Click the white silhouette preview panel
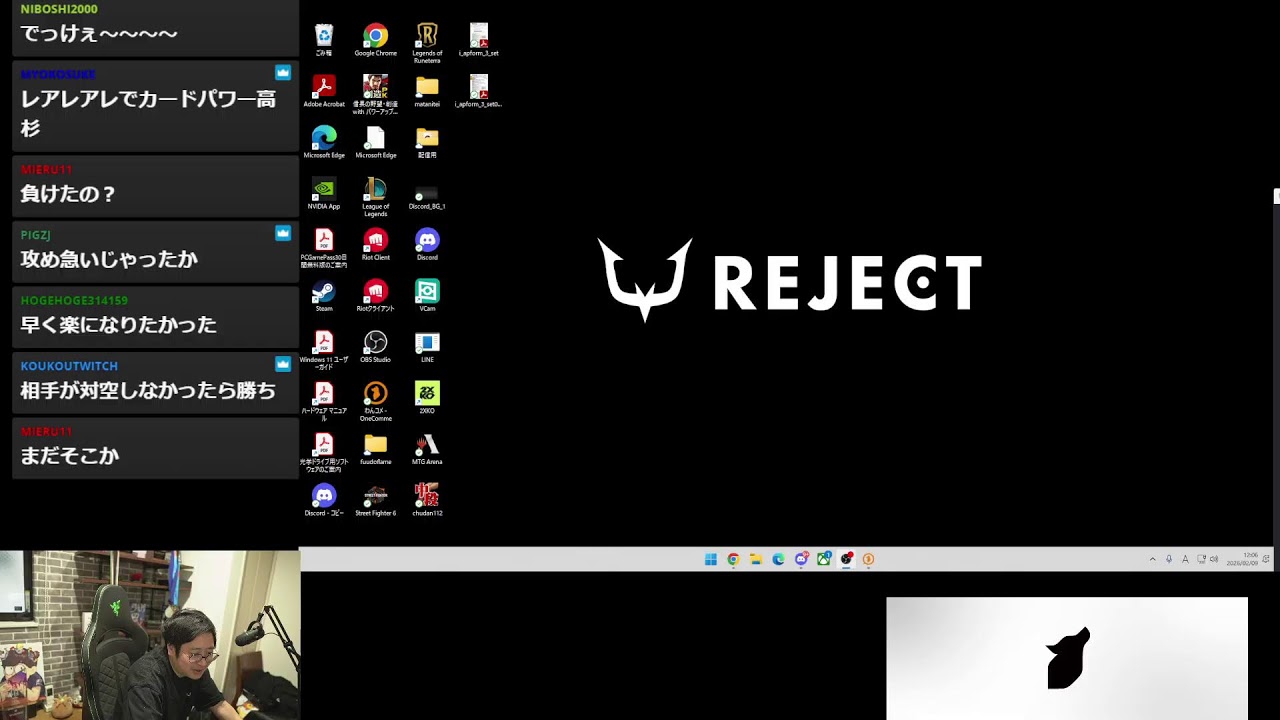Image resolution: width=1280 pixels, height=720 pixels. click(1067, 658)
